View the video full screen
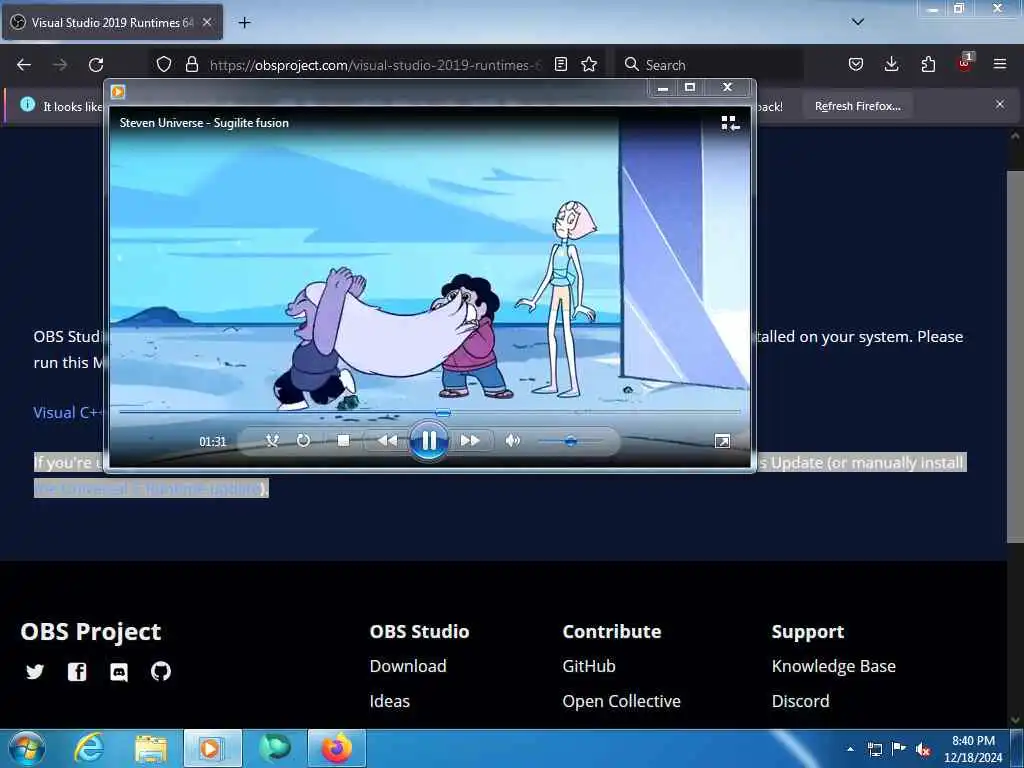Image resolution: width=1024 pixels, height=768 pixels. [x=722, y=441]
